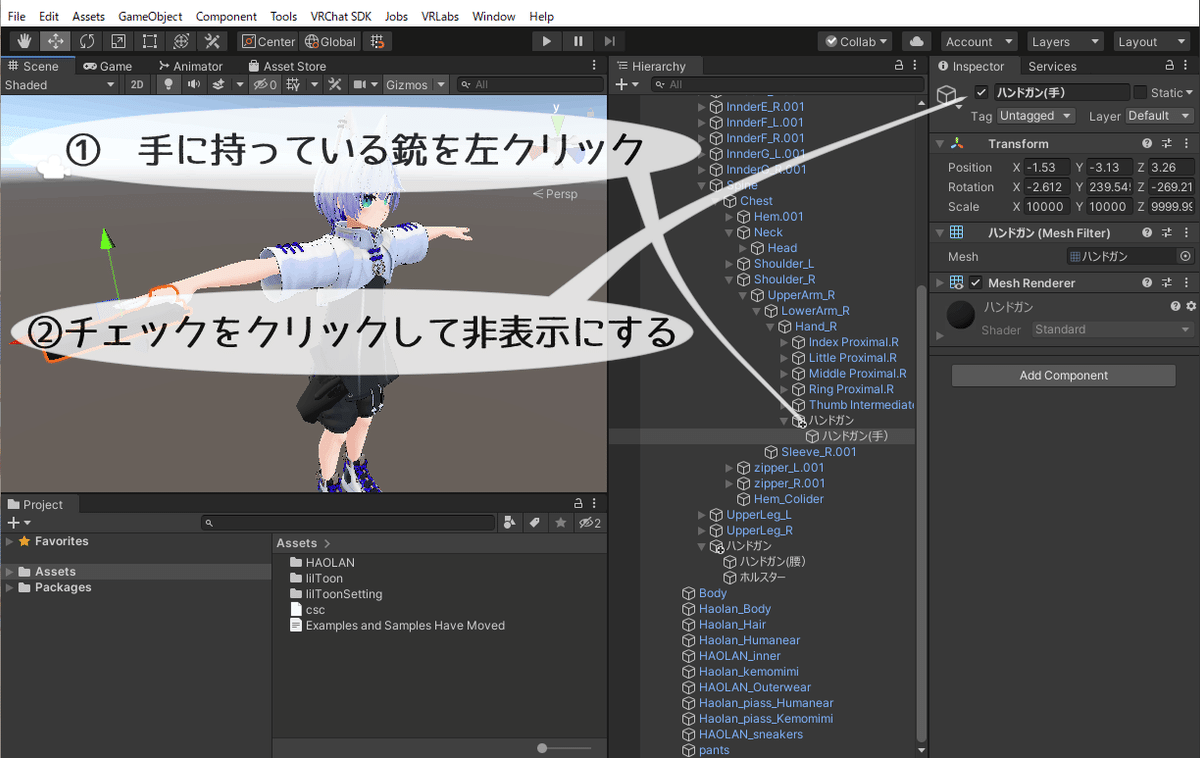The image size is (1200, 758).
Task: Open the Layout dropdown
Action: click(1148, 41)
